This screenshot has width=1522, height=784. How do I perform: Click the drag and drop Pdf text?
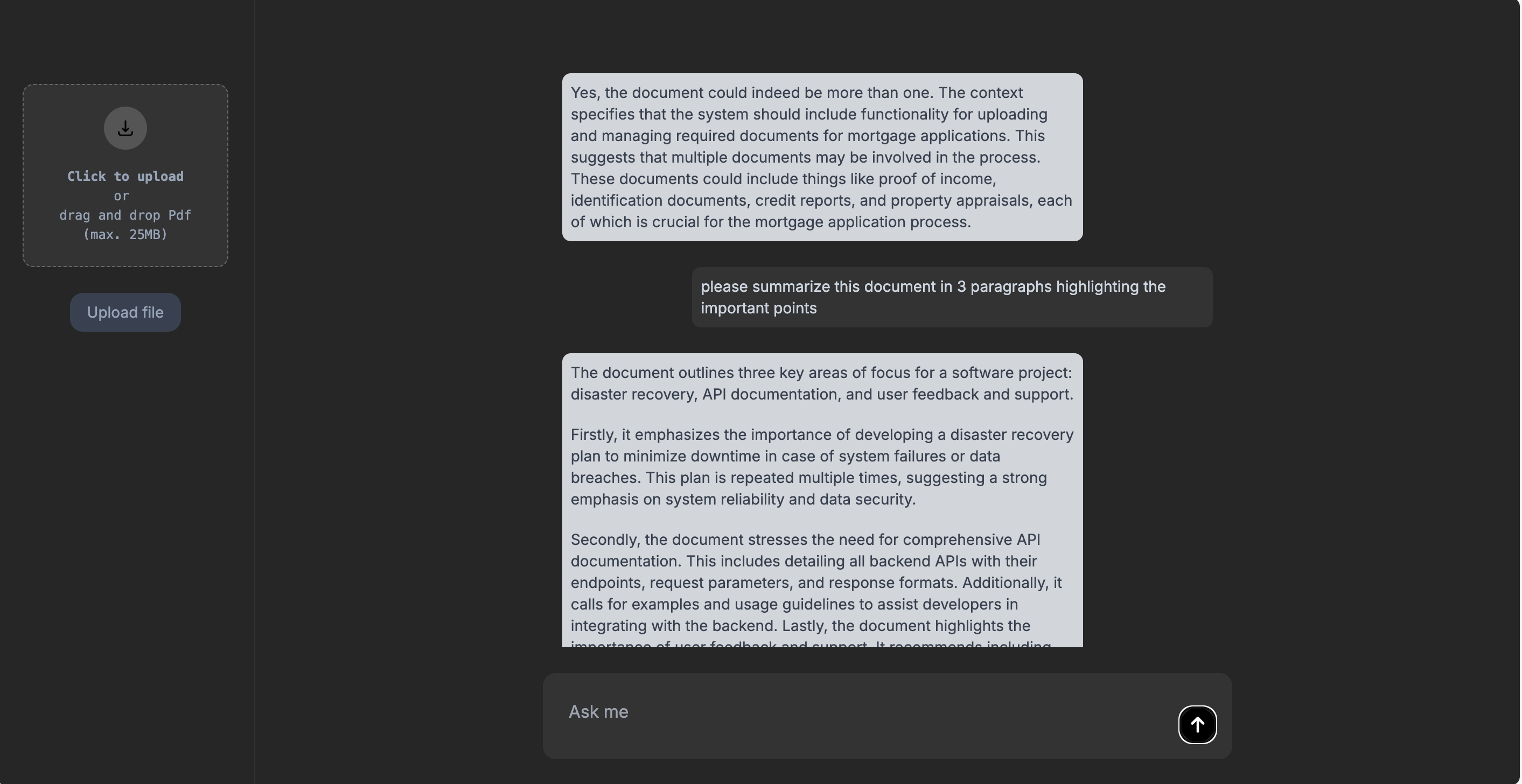[124, 215]
